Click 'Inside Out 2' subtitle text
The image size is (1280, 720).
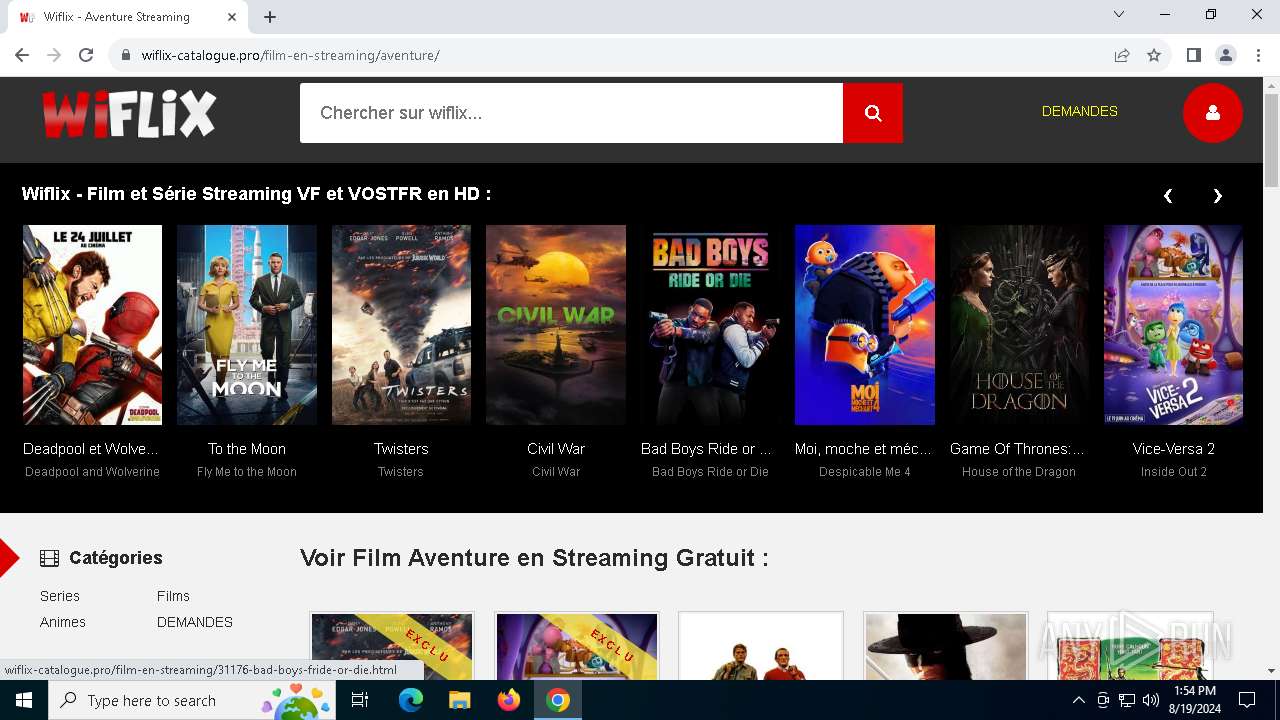[x=1174, y=472]
